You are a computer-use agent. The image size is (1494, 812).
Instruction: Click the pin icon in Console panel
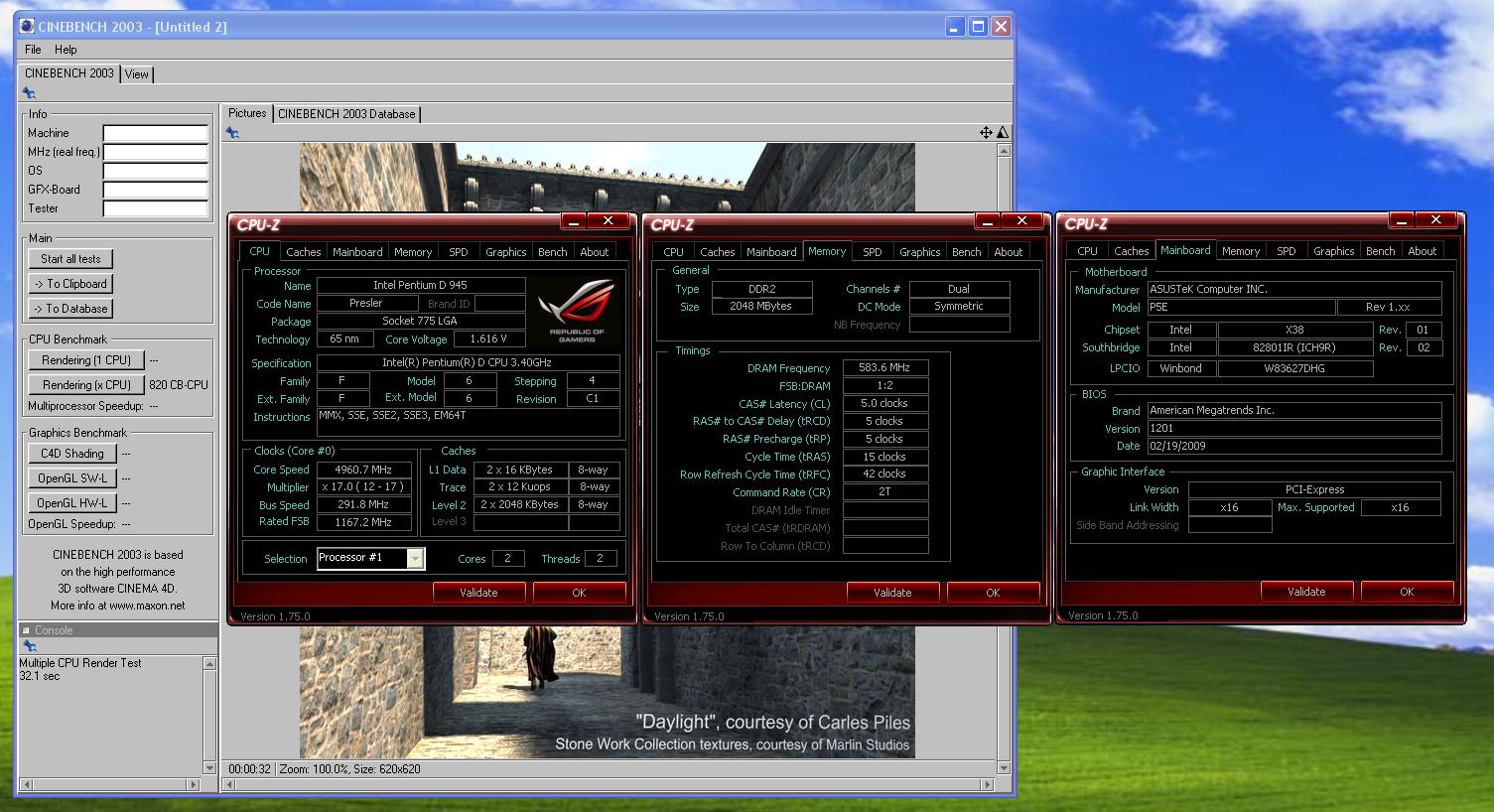tap(29, 646)
